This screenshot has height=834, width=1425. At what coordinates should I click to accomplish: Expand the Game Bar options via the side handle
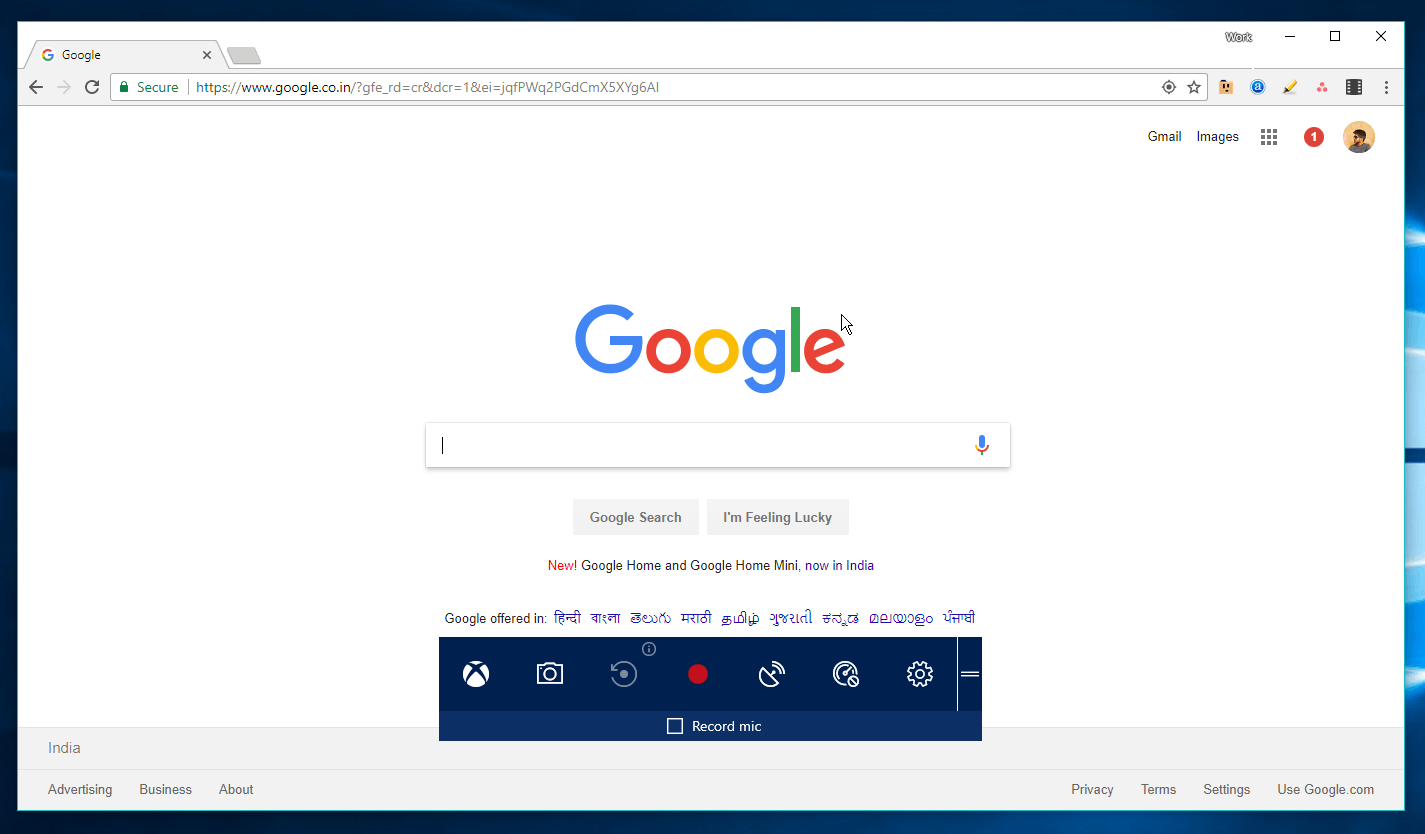(969, 674)
